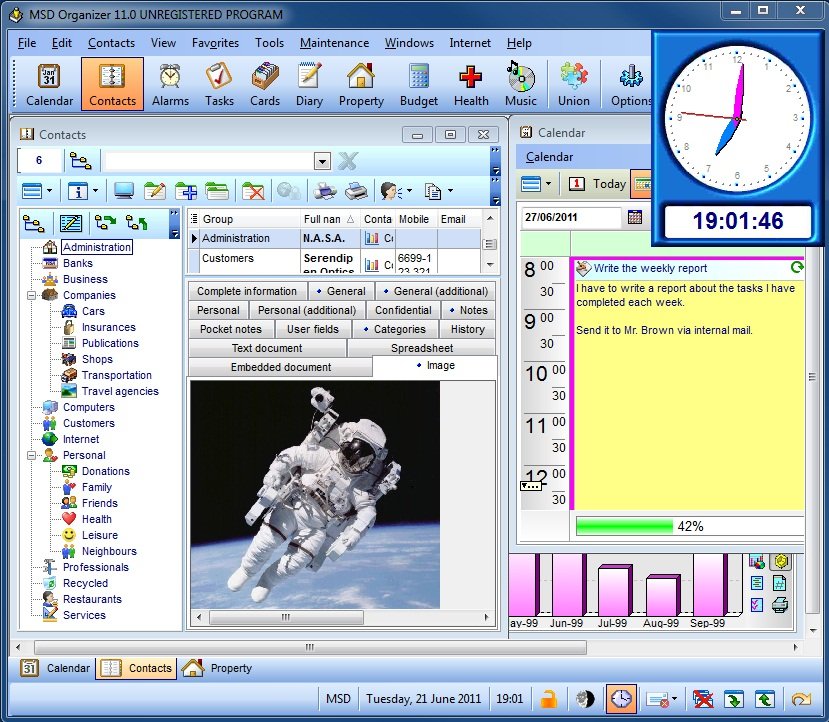Open the copy documents icon dropdown
The image size is (829, 722).
pyautogui.click(x=450, y=191)
